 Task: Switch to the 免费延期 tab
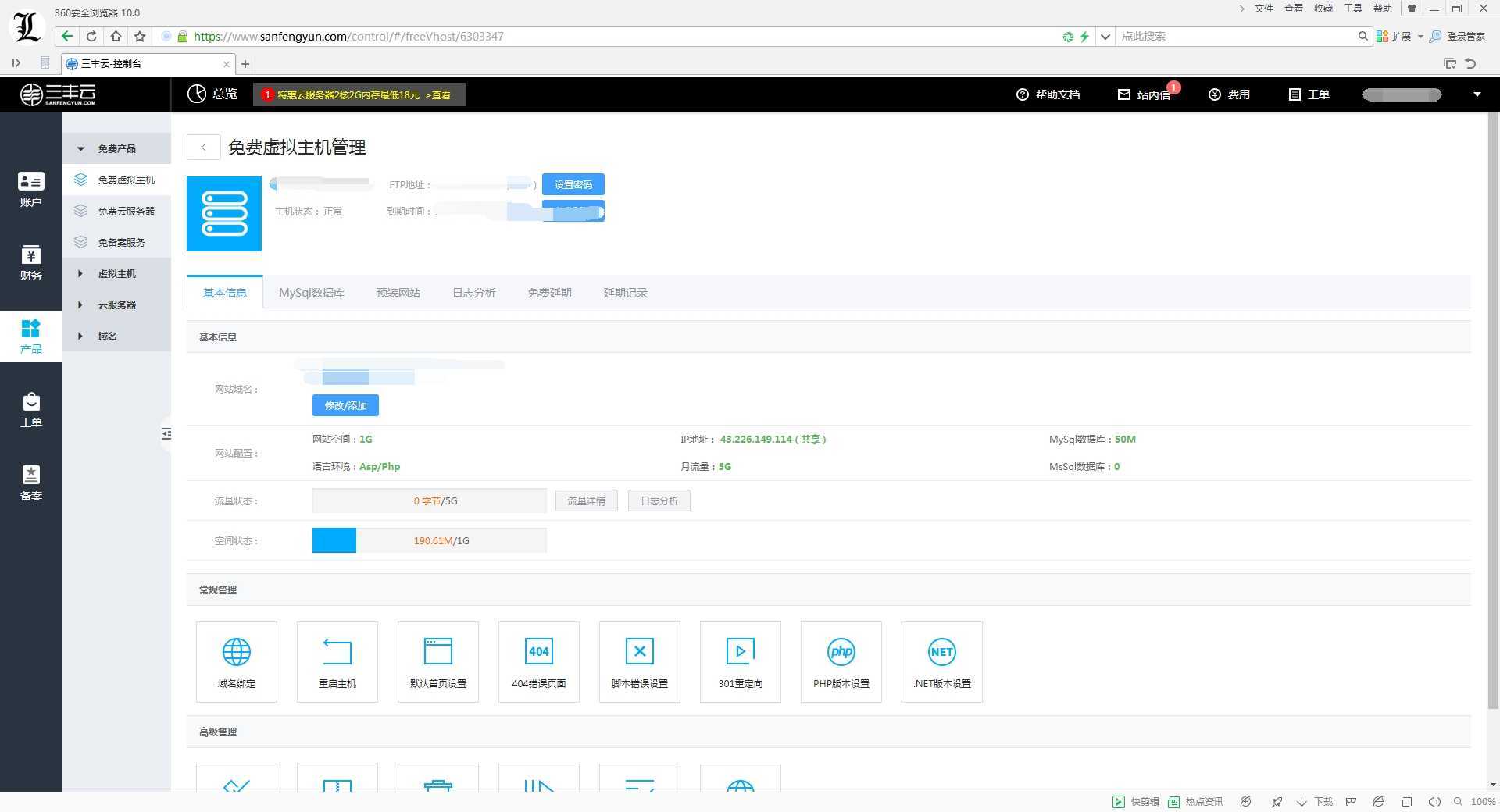coord(550,293)
